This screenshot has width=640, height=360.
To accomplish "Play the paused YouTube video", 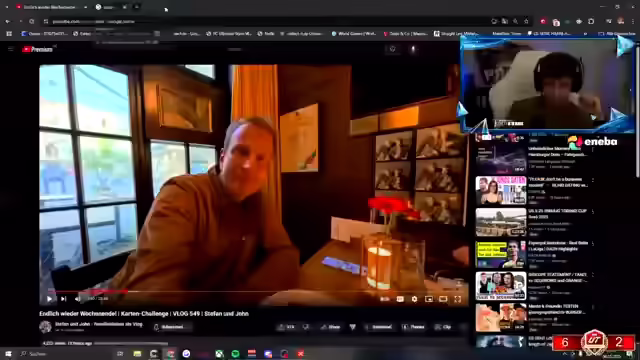I will (49, 299).
